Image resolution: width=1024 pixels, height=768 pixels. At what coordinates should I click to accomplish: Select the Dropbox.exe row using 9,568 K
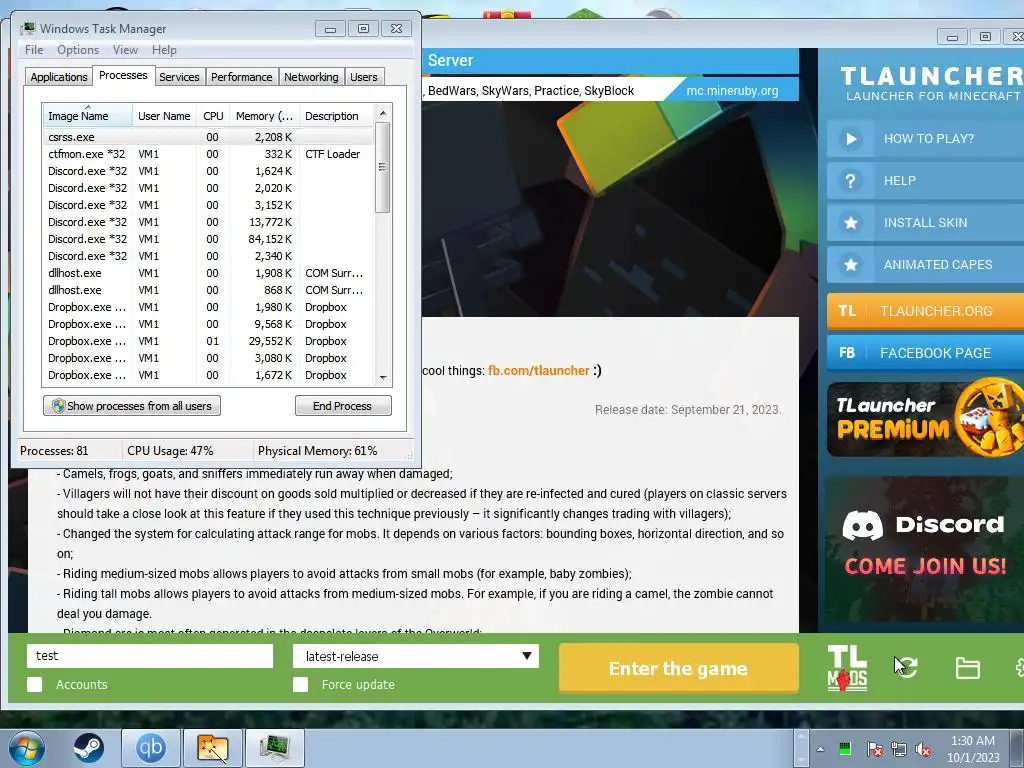coord(208,324)
